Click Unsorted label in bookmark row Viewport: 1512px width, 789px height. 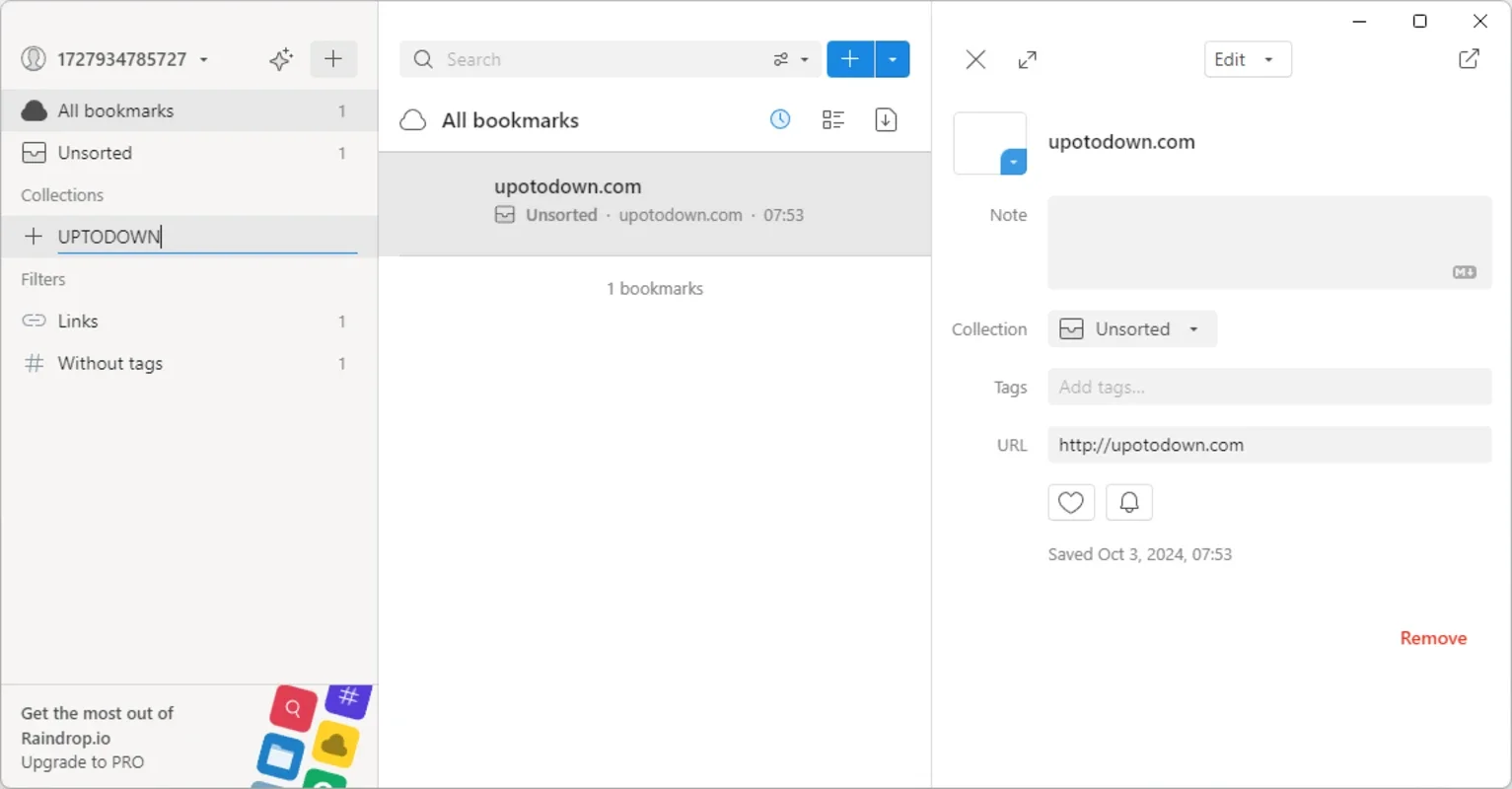point(561,215)
